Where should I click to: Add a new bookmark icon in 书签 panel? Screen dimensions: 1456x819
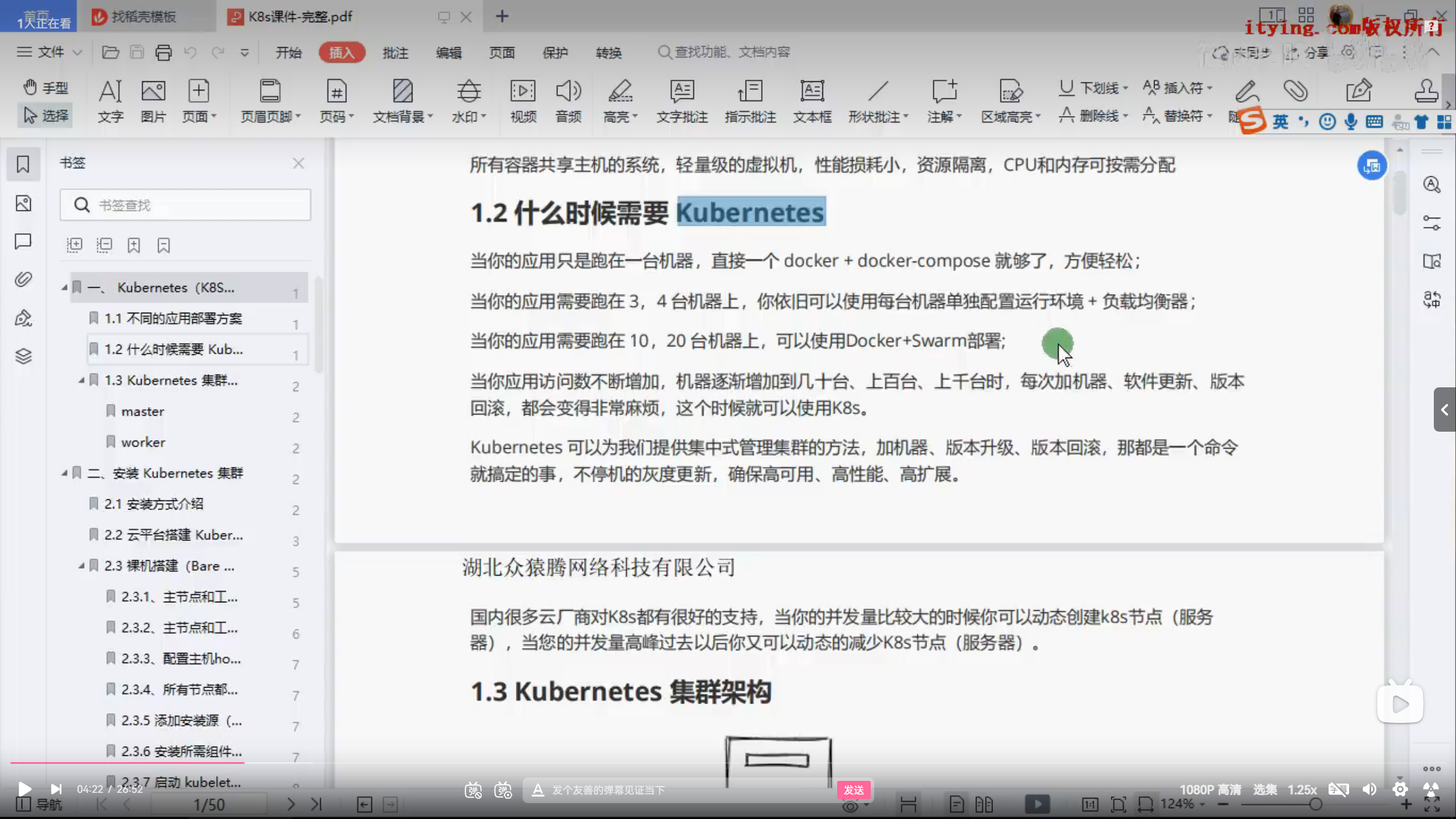coord(134,245)
